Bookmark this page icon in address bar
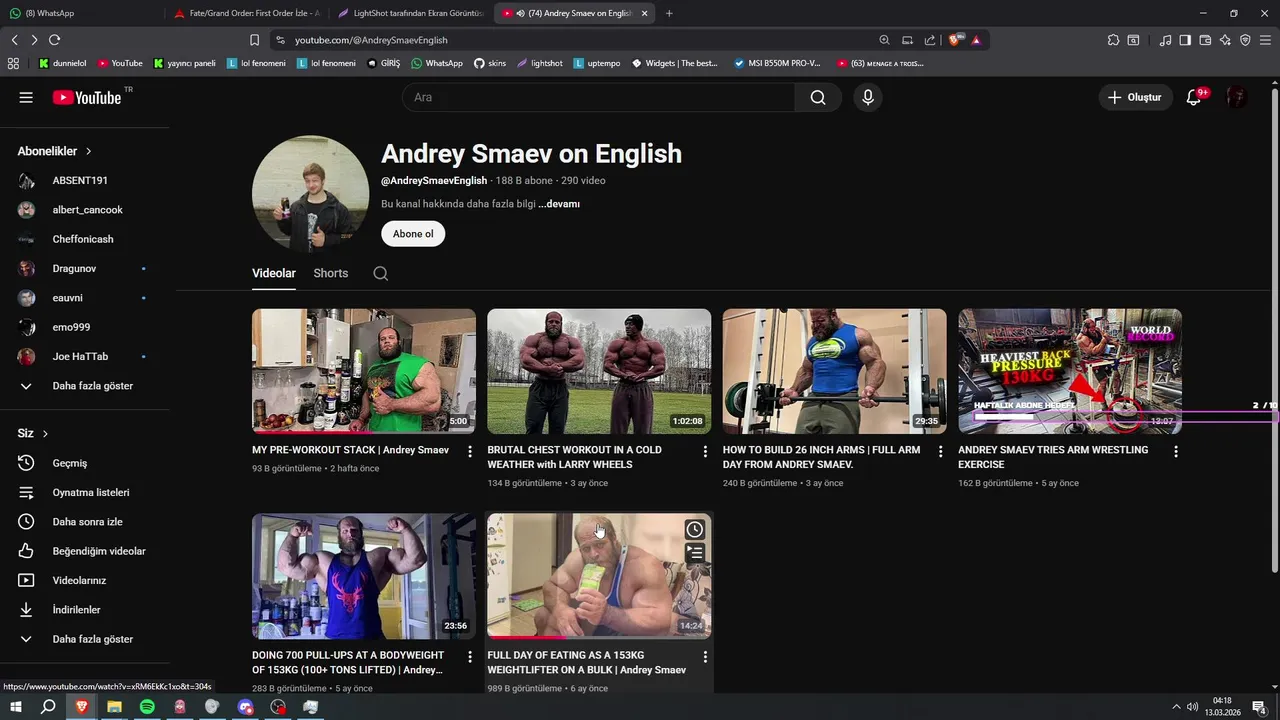The width and height of the screenshot is (1280, 720). click(254, 40)
